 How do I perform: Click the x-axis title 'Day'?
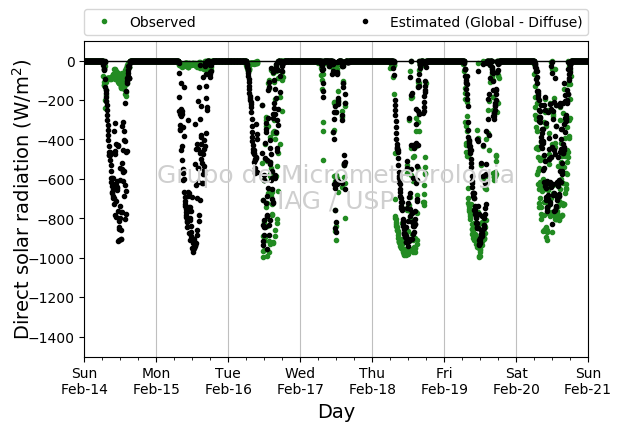(x=336, y=412)
